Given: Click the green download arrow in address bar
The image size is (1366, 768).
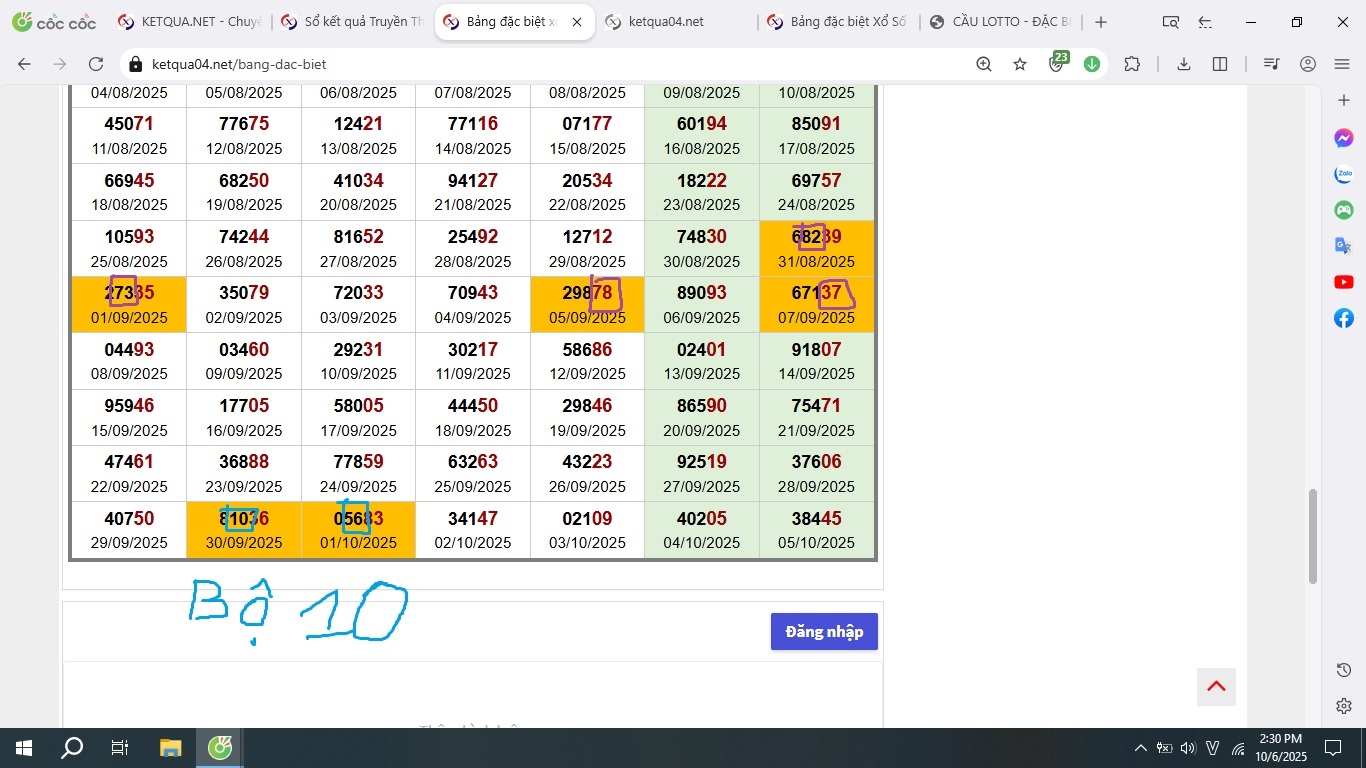Looking at the screenshot, I should [1092, 64].
